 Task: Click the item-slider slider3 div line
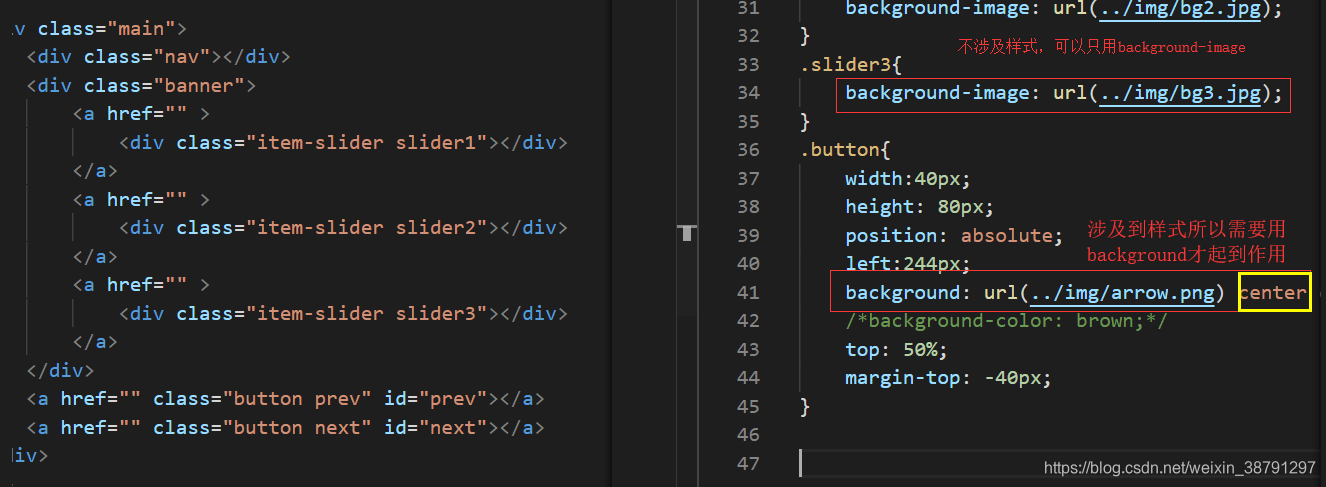click(343, 314)
